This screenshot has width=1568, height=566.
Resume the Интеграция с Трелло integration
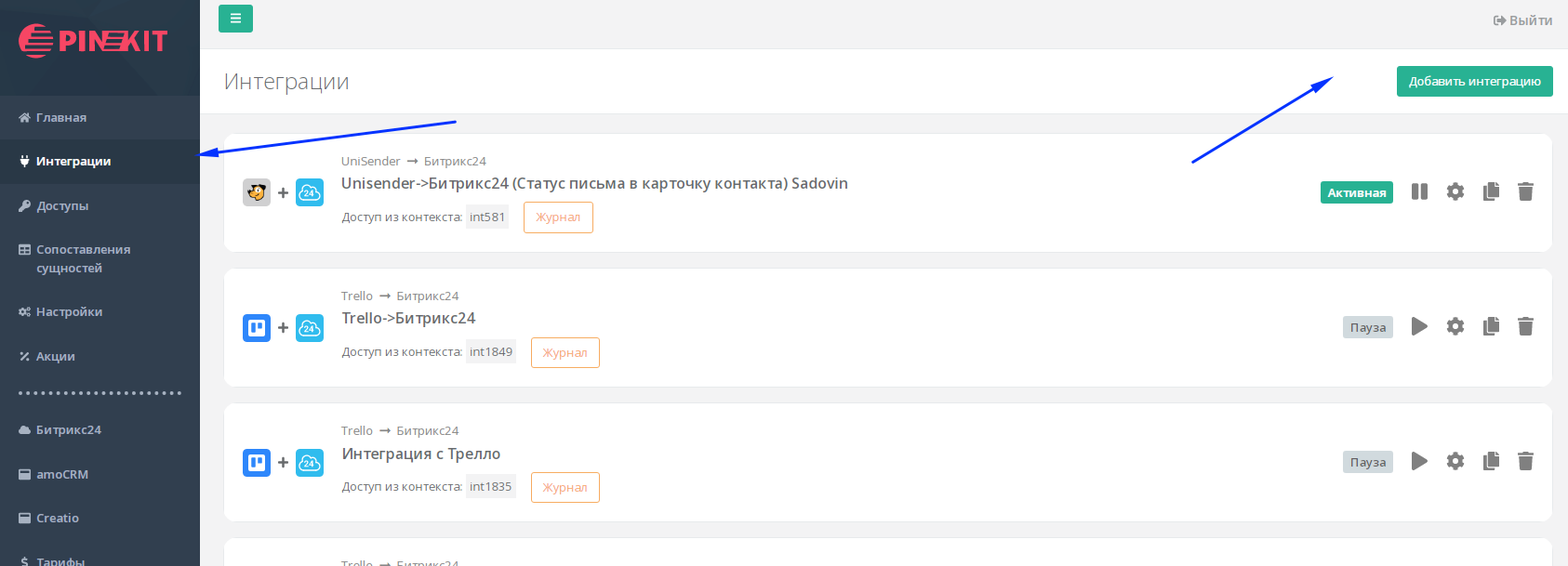tap(1419, 461)
